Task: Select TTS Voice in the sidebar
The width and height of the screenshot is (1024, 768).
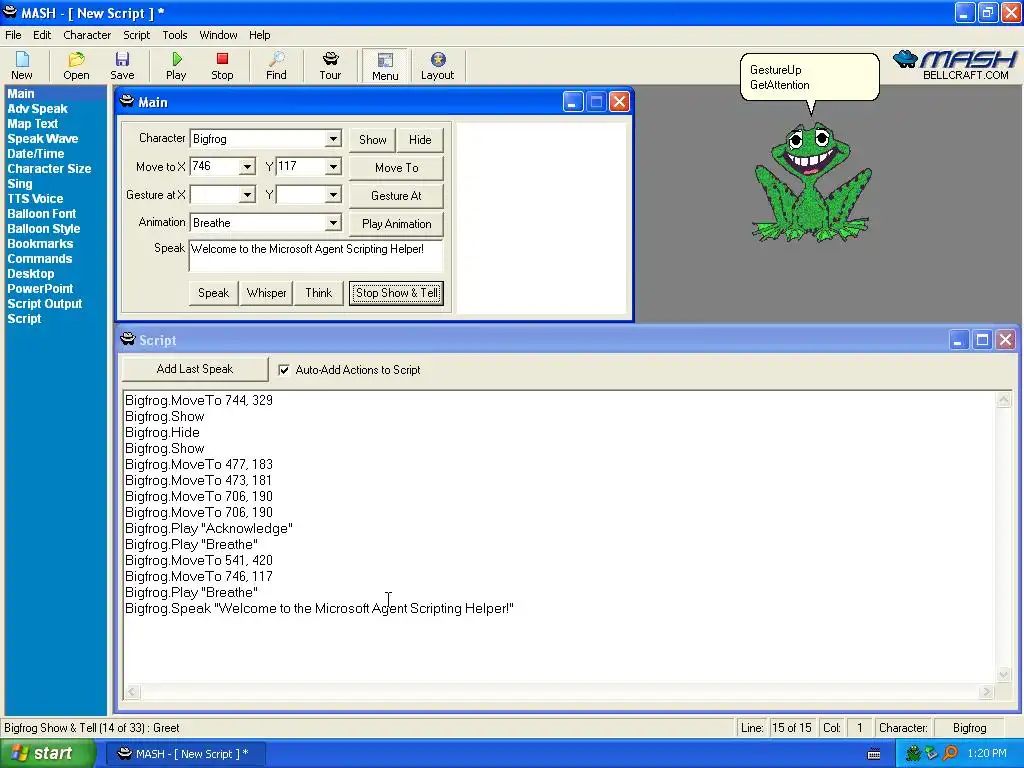Action: click(35, 199)
